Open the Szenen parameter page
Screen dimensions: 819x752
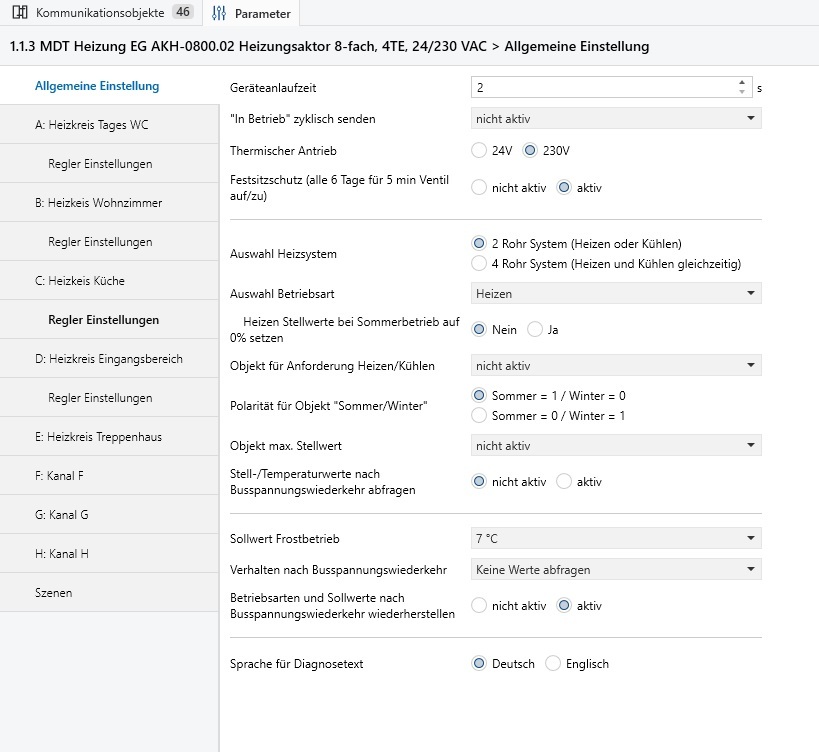[53, 593]
